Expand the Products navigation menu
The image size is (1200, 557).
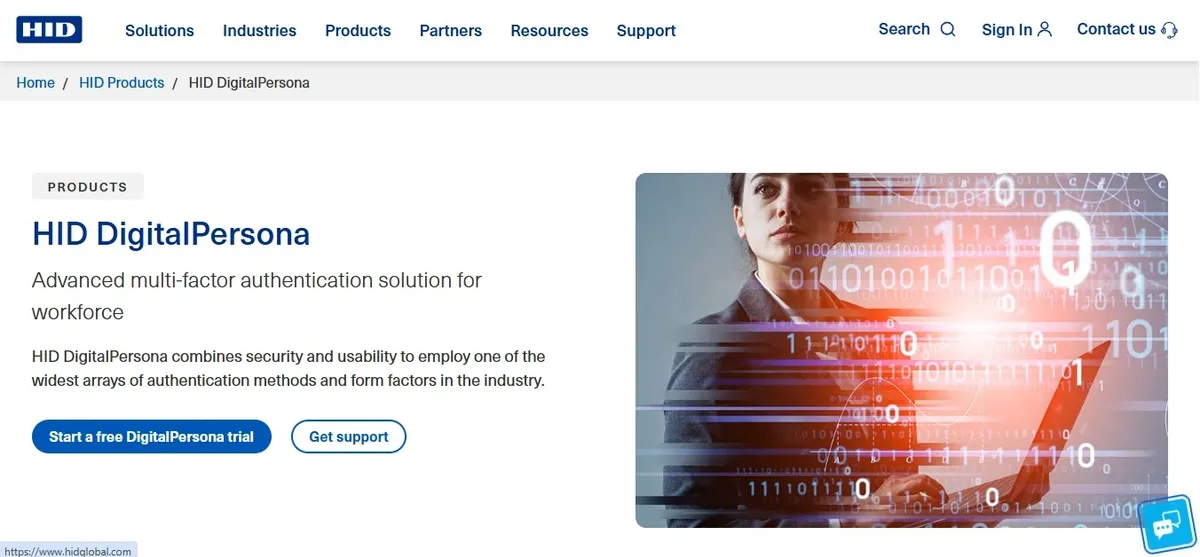pos(358,31)
